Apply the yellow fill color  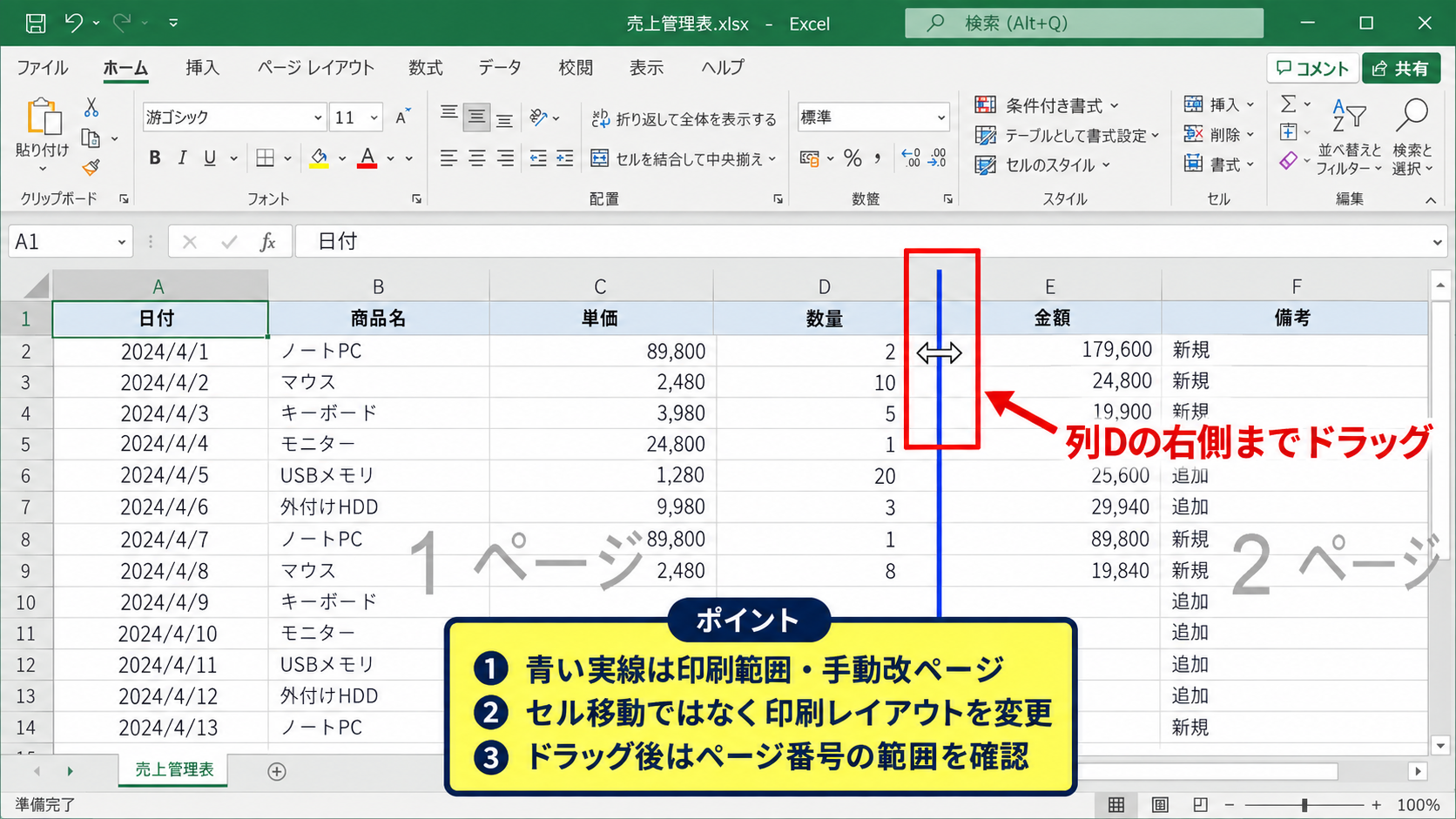320,158
